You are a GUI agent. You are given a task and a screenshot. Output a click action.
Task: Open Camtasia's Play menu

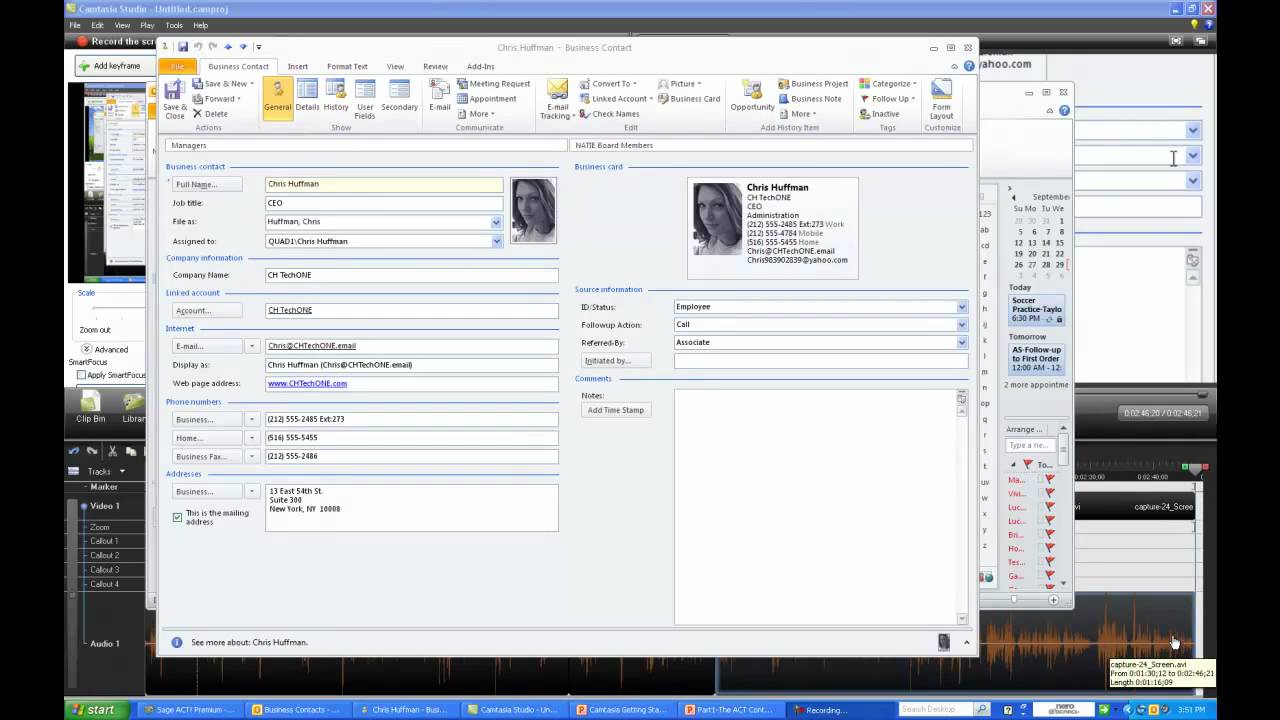(147, 25)
